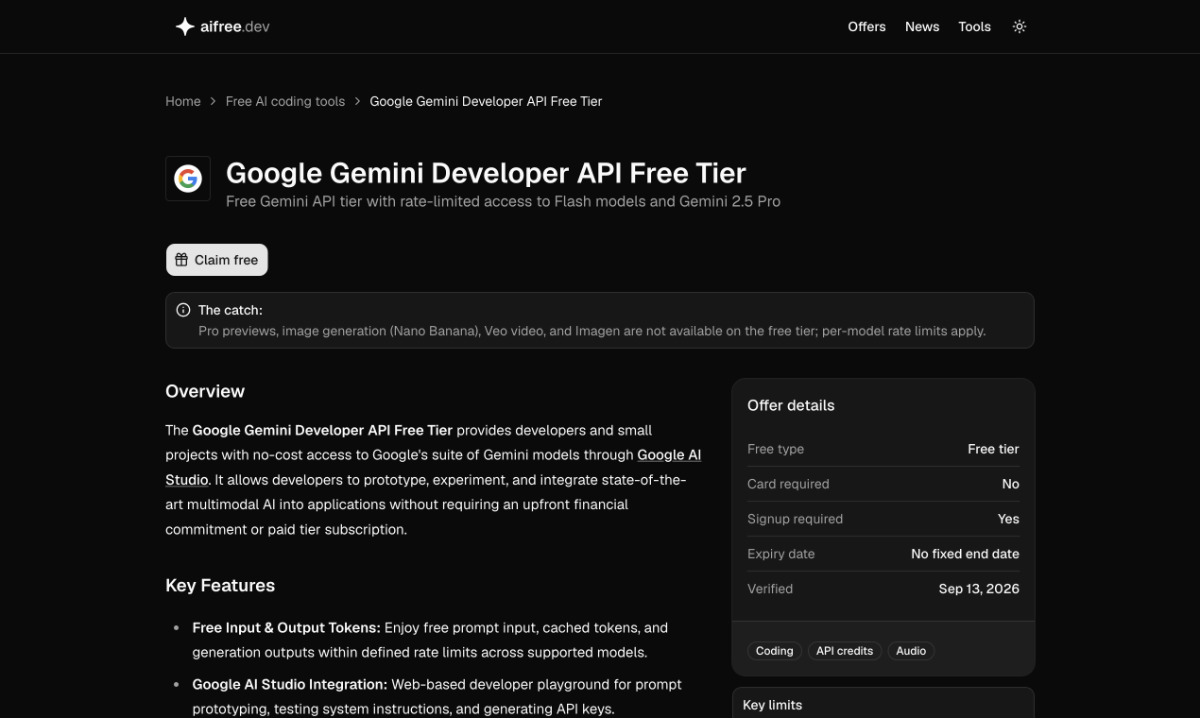Viewport: 1200px width, 718px height.
Task: Select the Audio tag
Action: (911, 651)
